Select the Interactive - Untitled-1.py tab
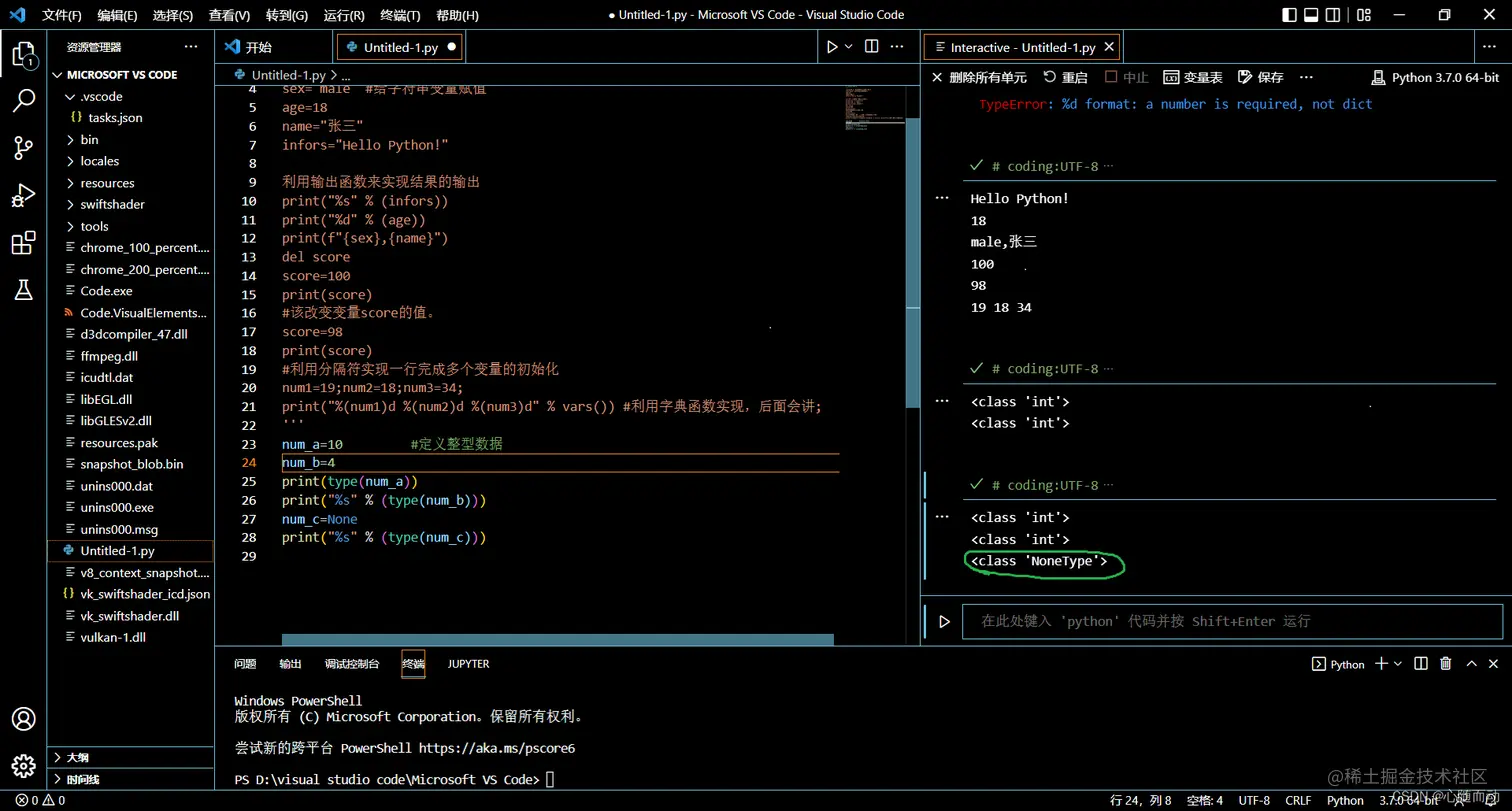 tap(1022, 47)
